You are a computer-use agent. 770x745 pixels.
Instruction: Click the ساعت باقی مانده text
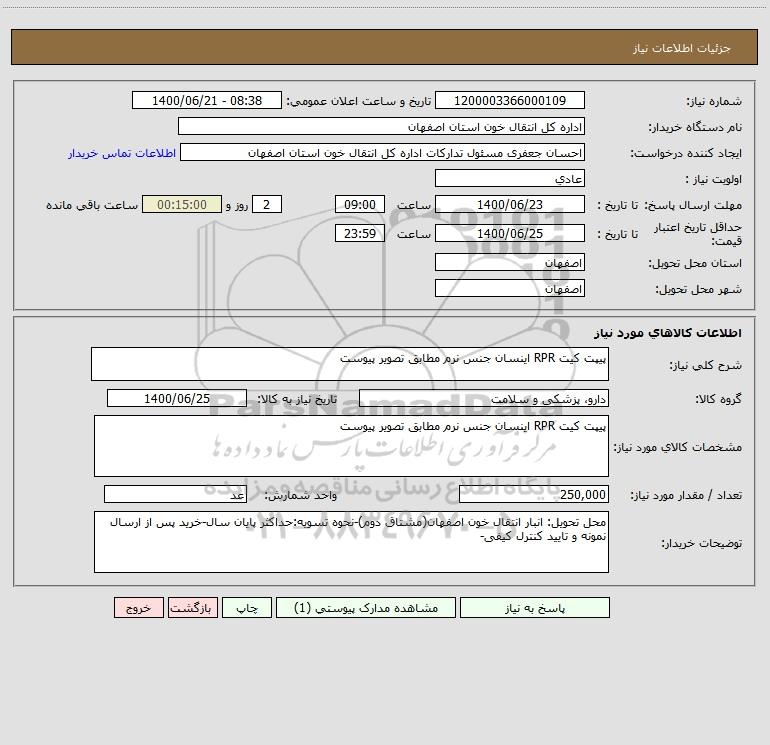tap(92, 205)
